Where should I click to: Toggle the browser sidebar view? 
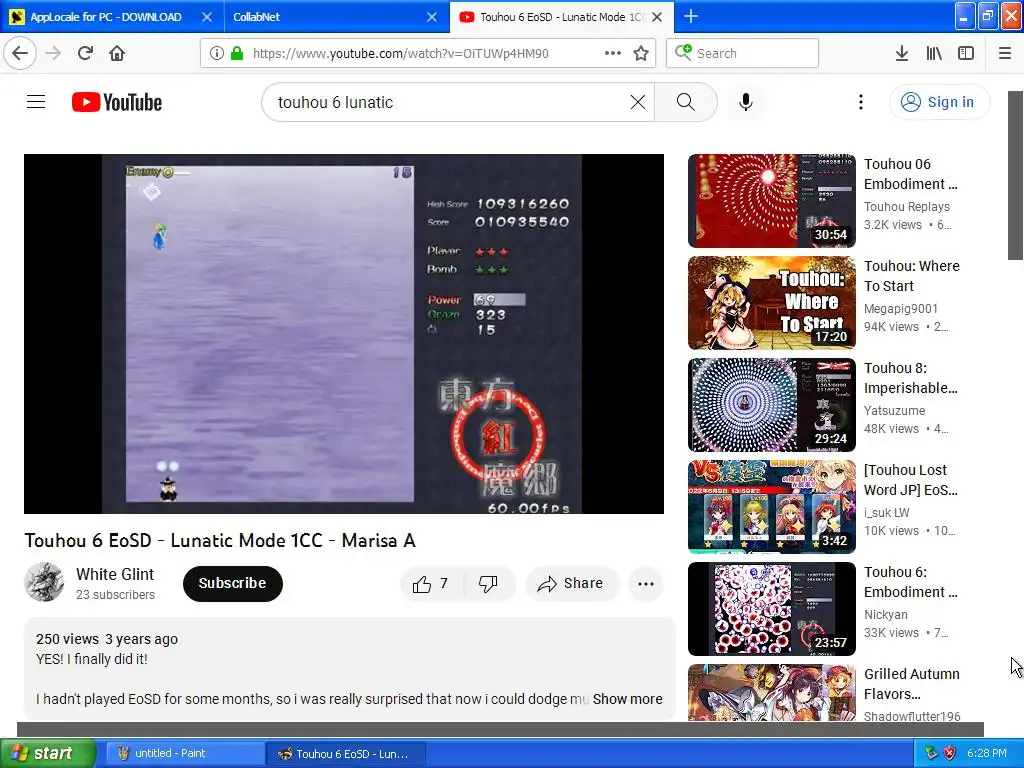966,53
